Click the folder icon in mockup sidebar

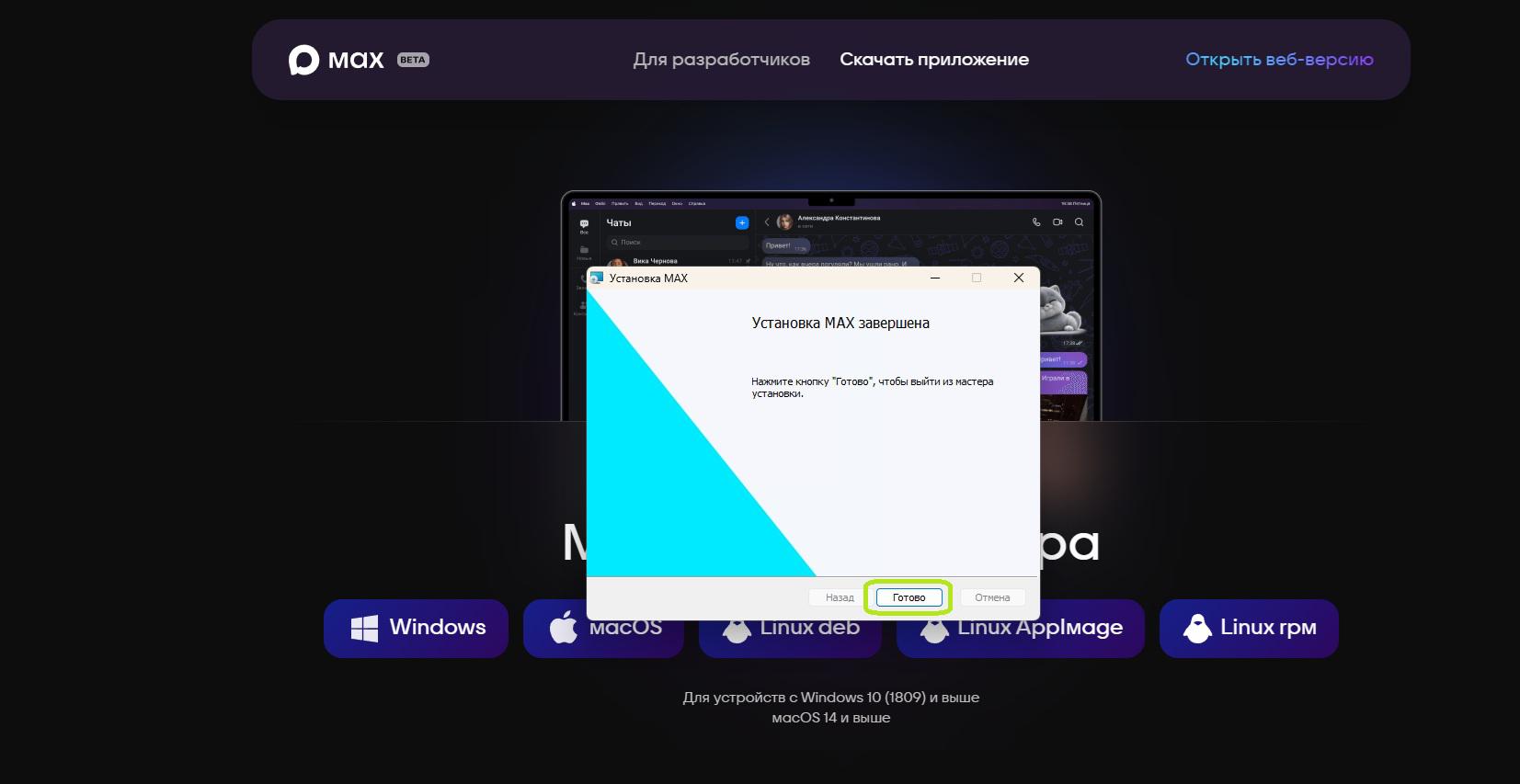(584, 249)
